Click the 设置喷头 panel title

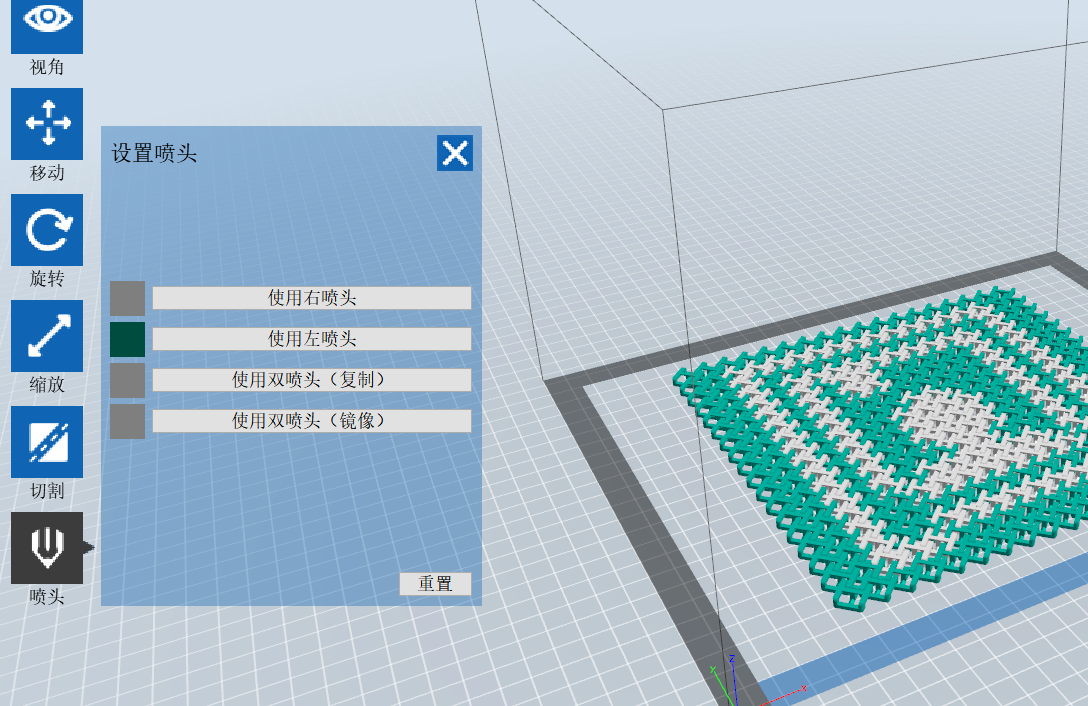154,153
